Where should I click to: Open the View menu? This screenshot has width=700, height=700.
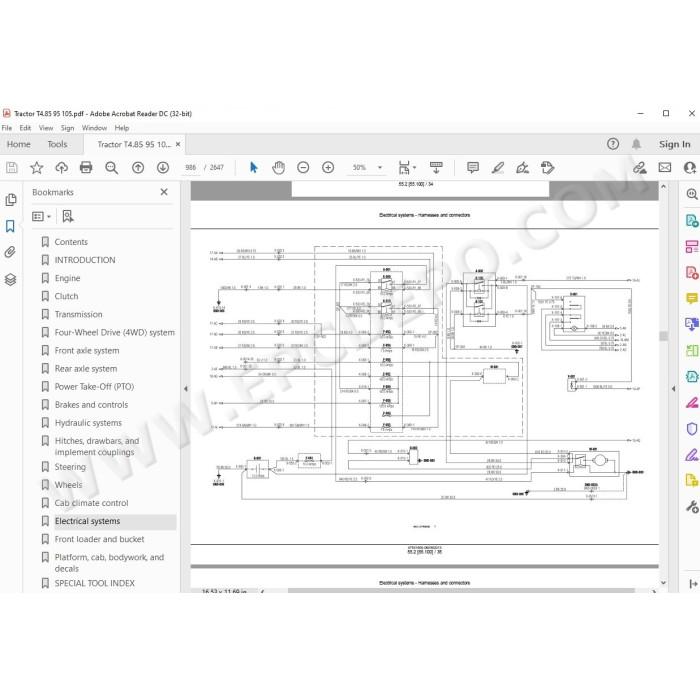[46, 128]
